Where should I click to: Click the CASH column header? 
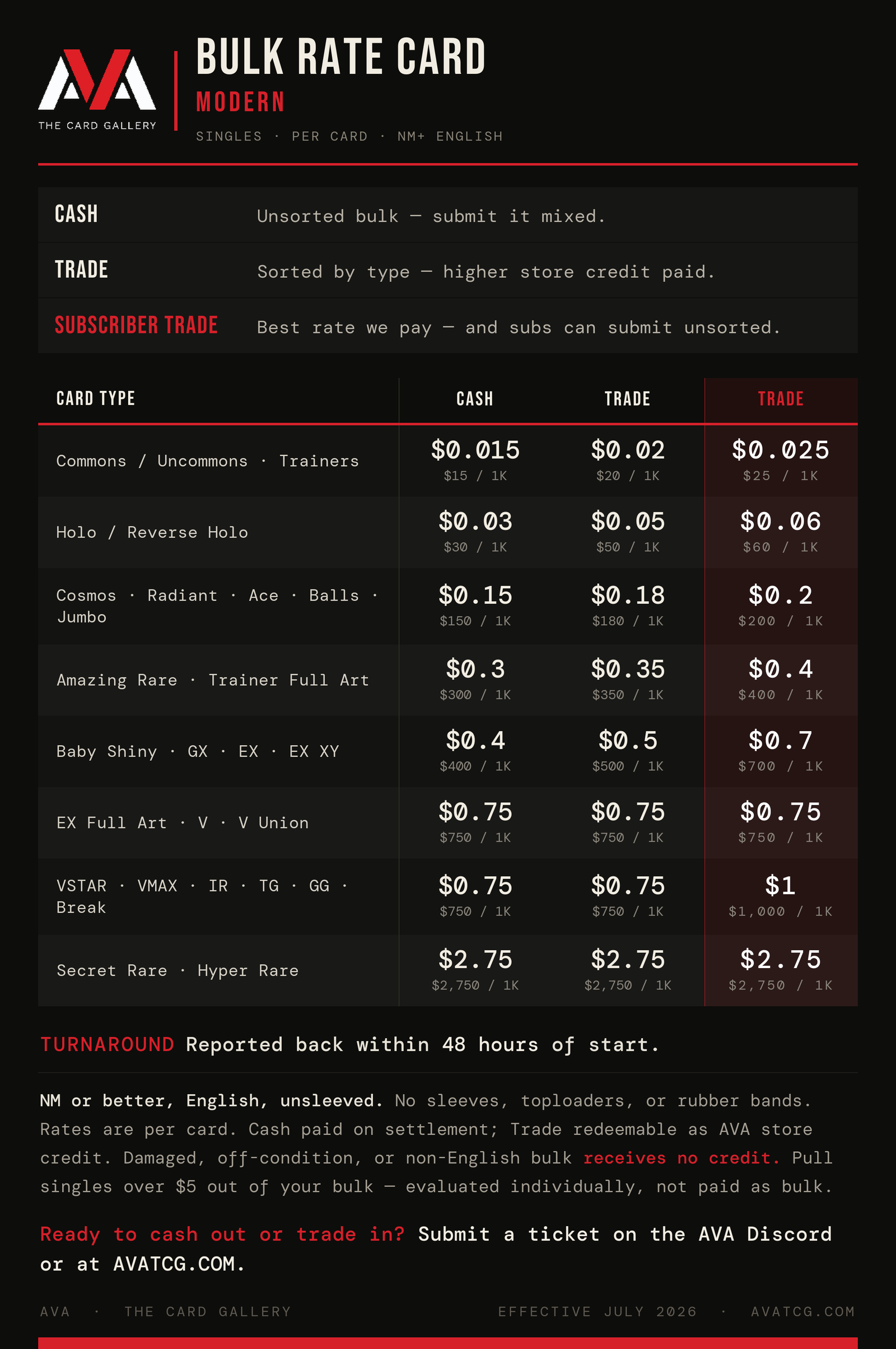click(x=475, y=399)
